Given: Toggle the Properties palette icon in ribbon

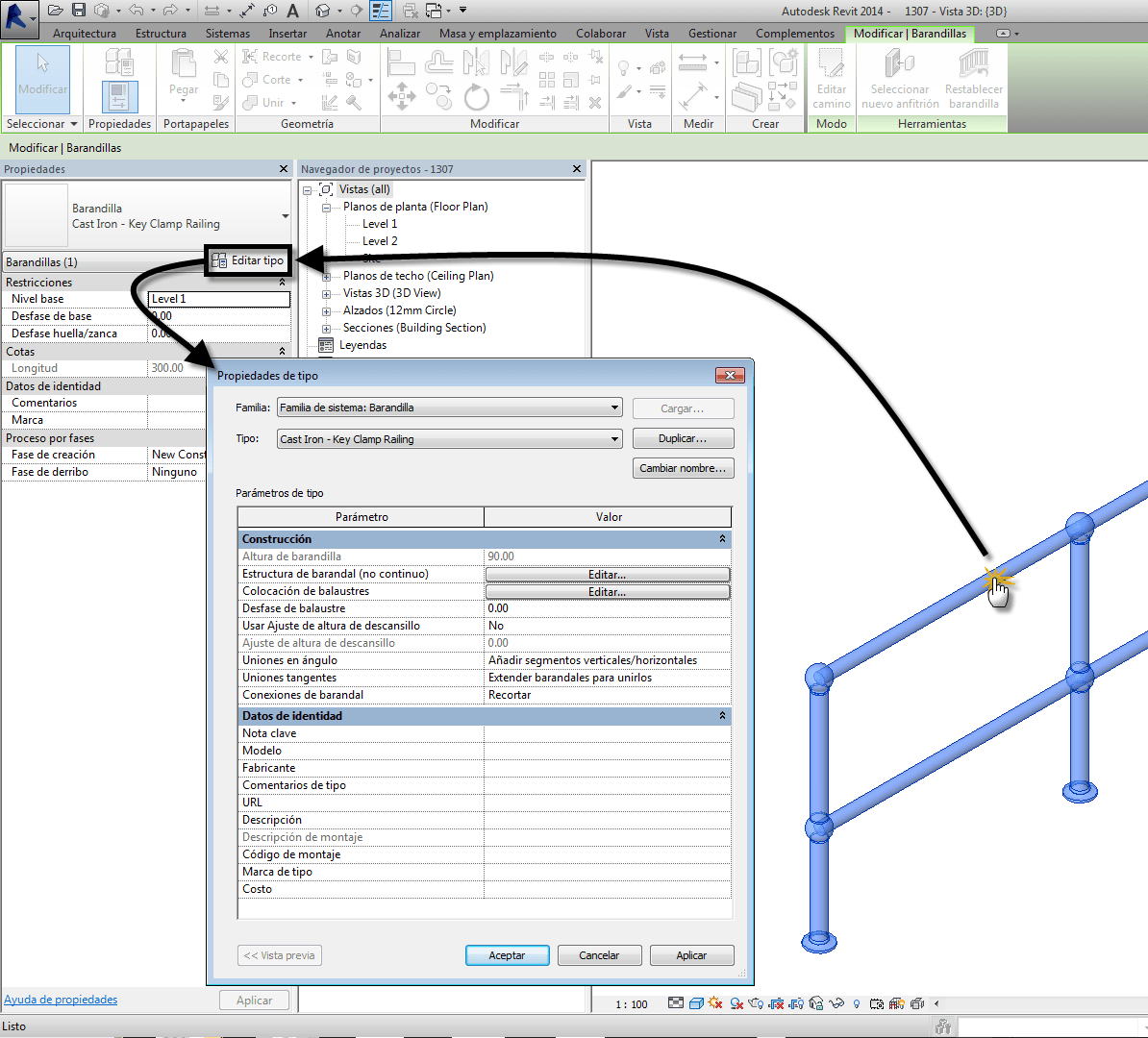Looking at the screenshot, I should [x=119, y=97].
